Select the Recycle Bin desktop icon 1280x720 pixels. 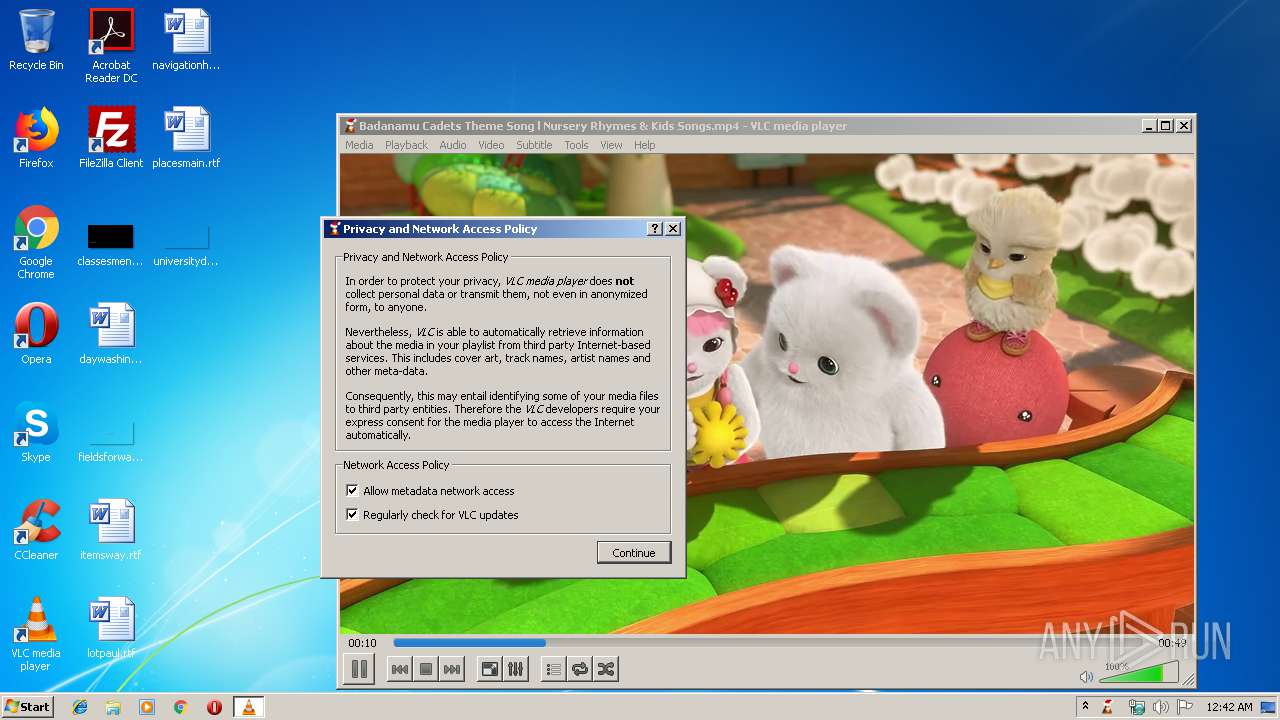(36, 40)
